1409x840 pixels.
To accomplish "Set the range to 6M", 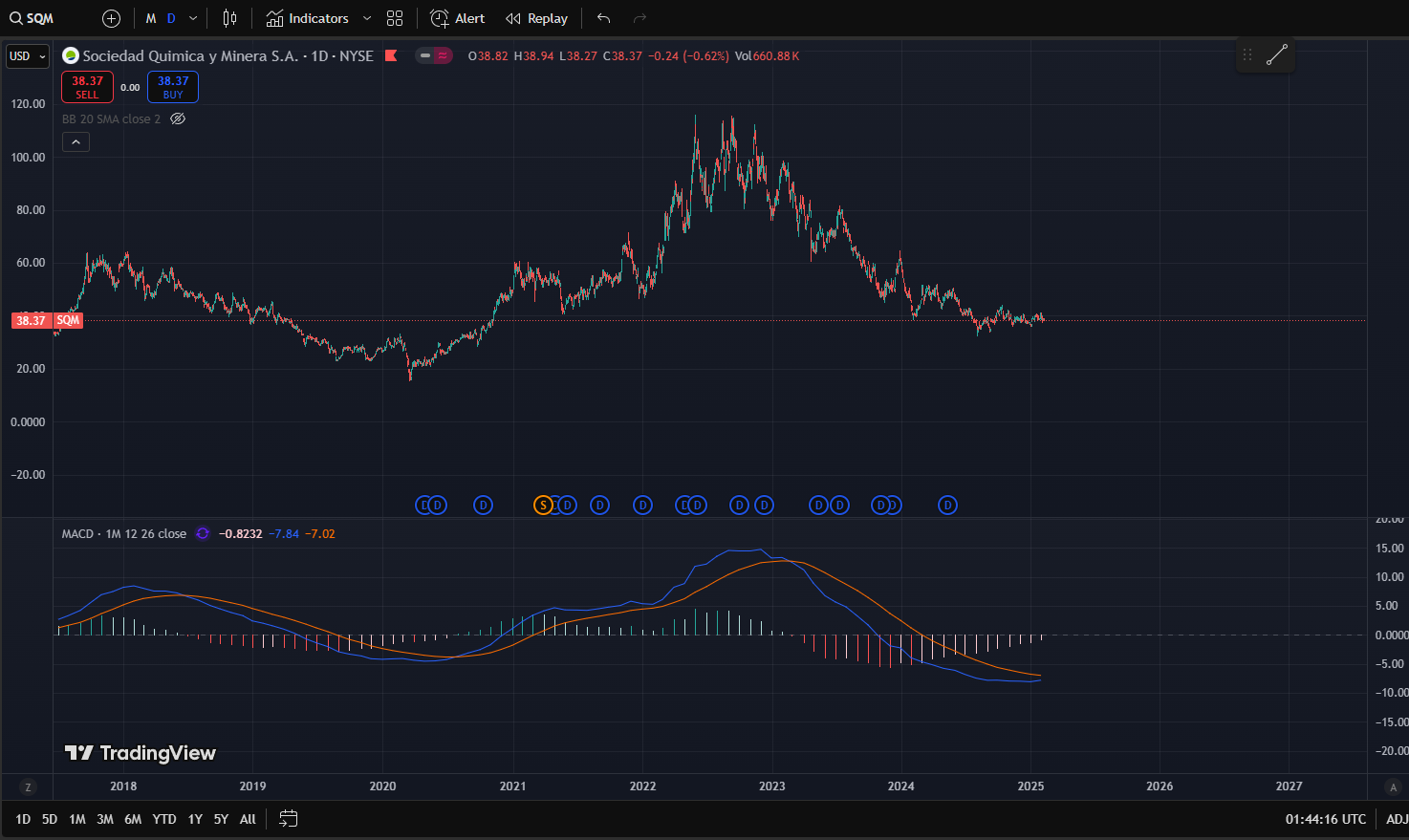I will point(133,819).
